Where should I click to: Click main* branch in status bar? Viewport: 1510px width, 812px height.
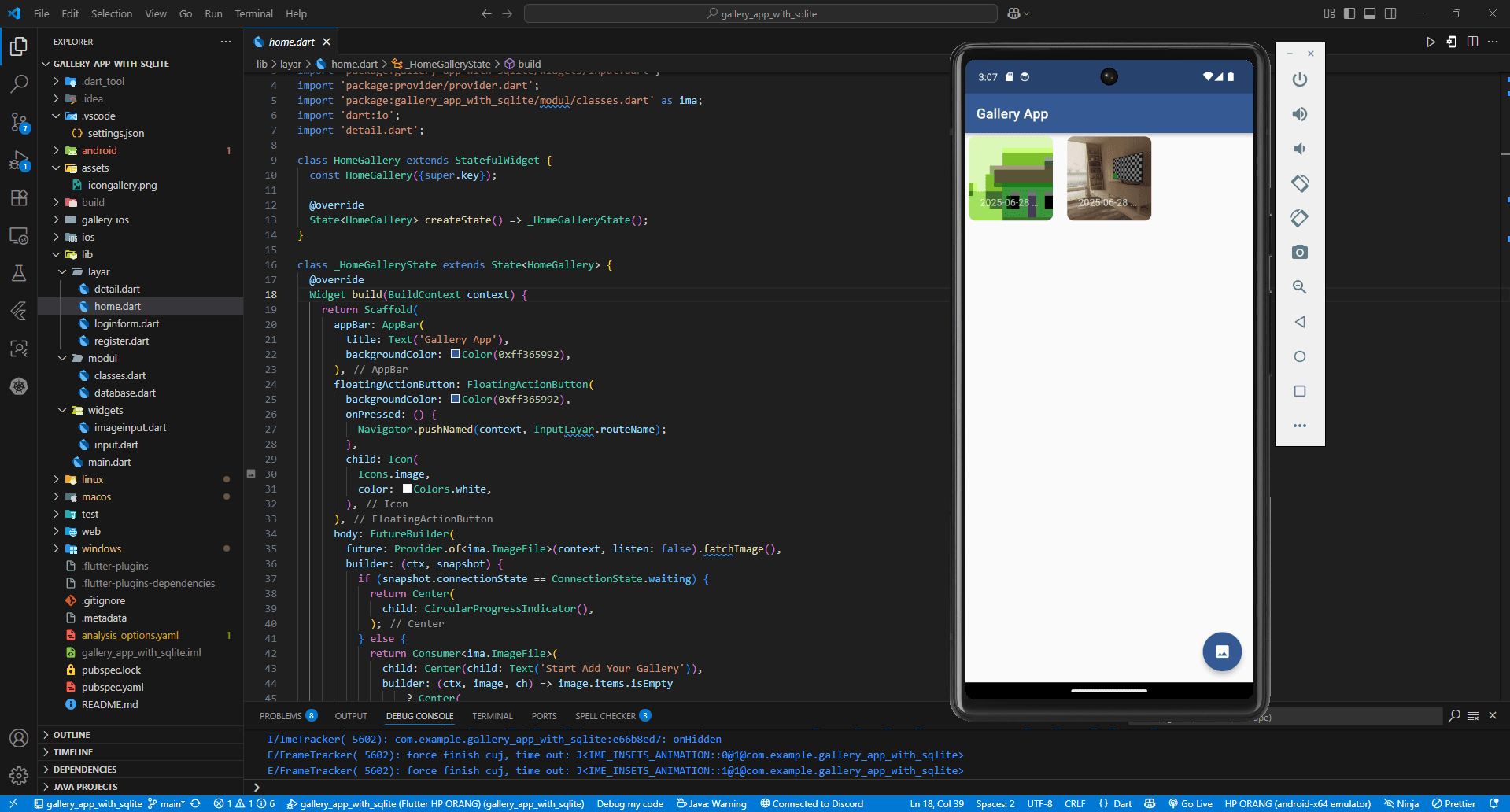point(167,804)
